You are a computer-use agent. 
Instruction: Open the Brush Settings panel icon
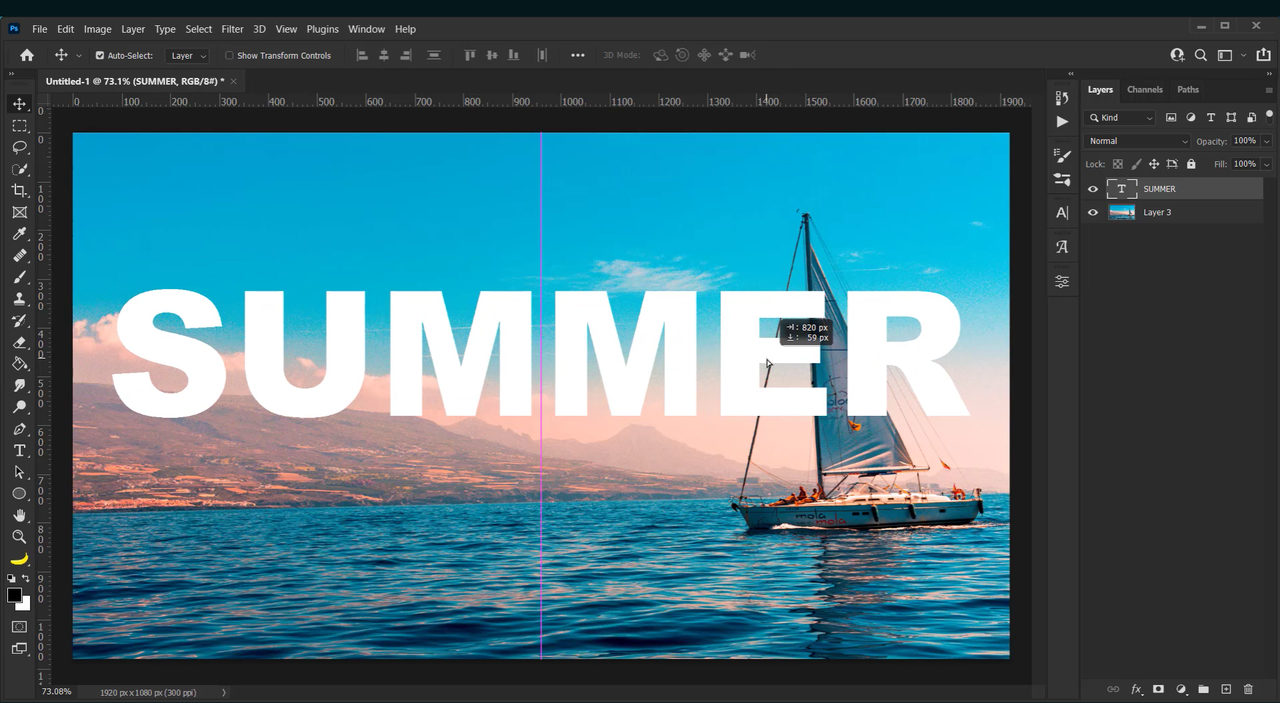1062,156
